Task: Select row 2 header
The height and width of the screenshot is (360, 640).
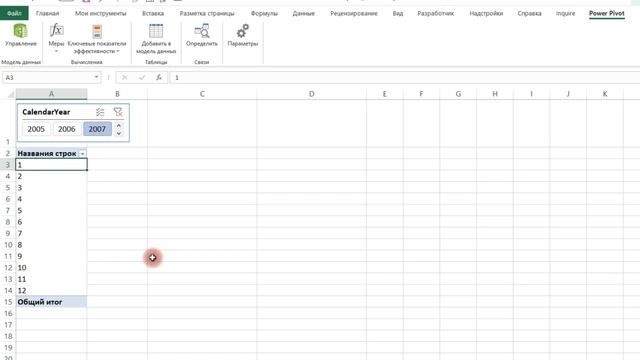Action: 8,153
